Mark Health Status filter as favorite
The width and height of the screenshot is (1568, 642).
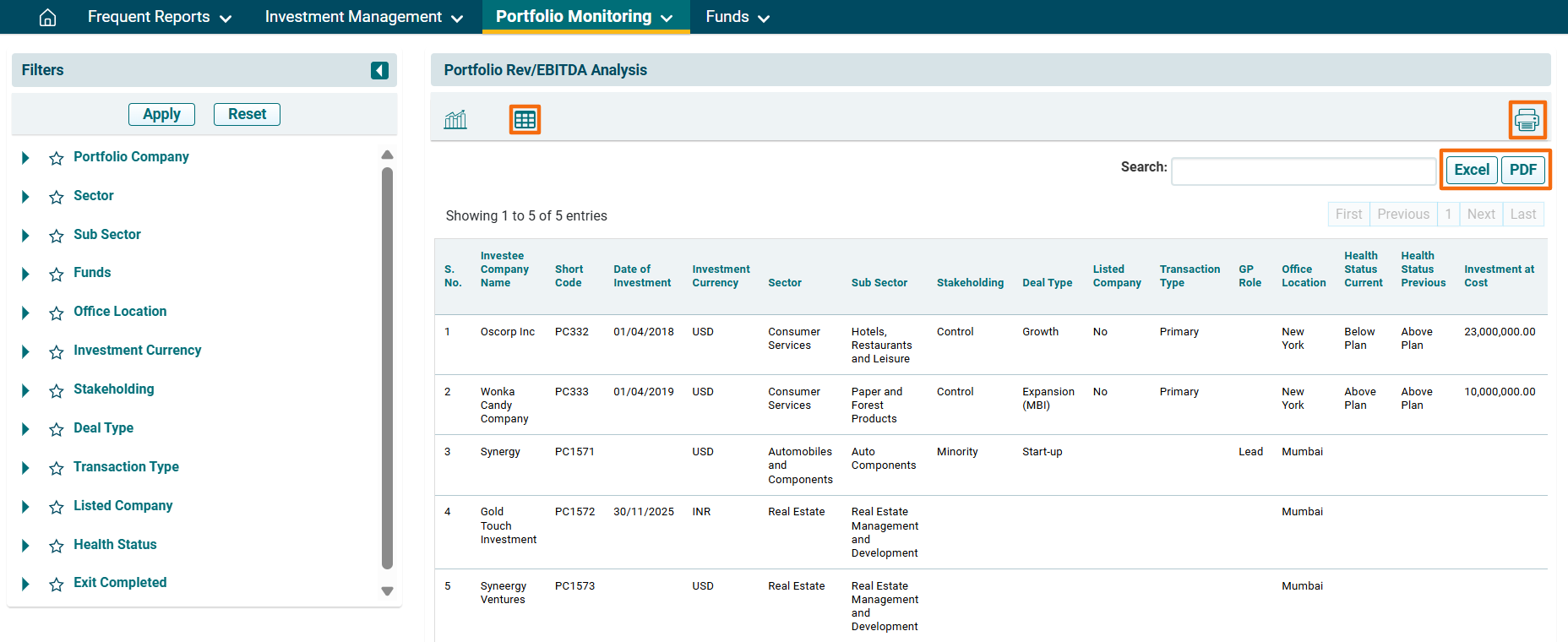pyautogui.click(x=57, y=546)
